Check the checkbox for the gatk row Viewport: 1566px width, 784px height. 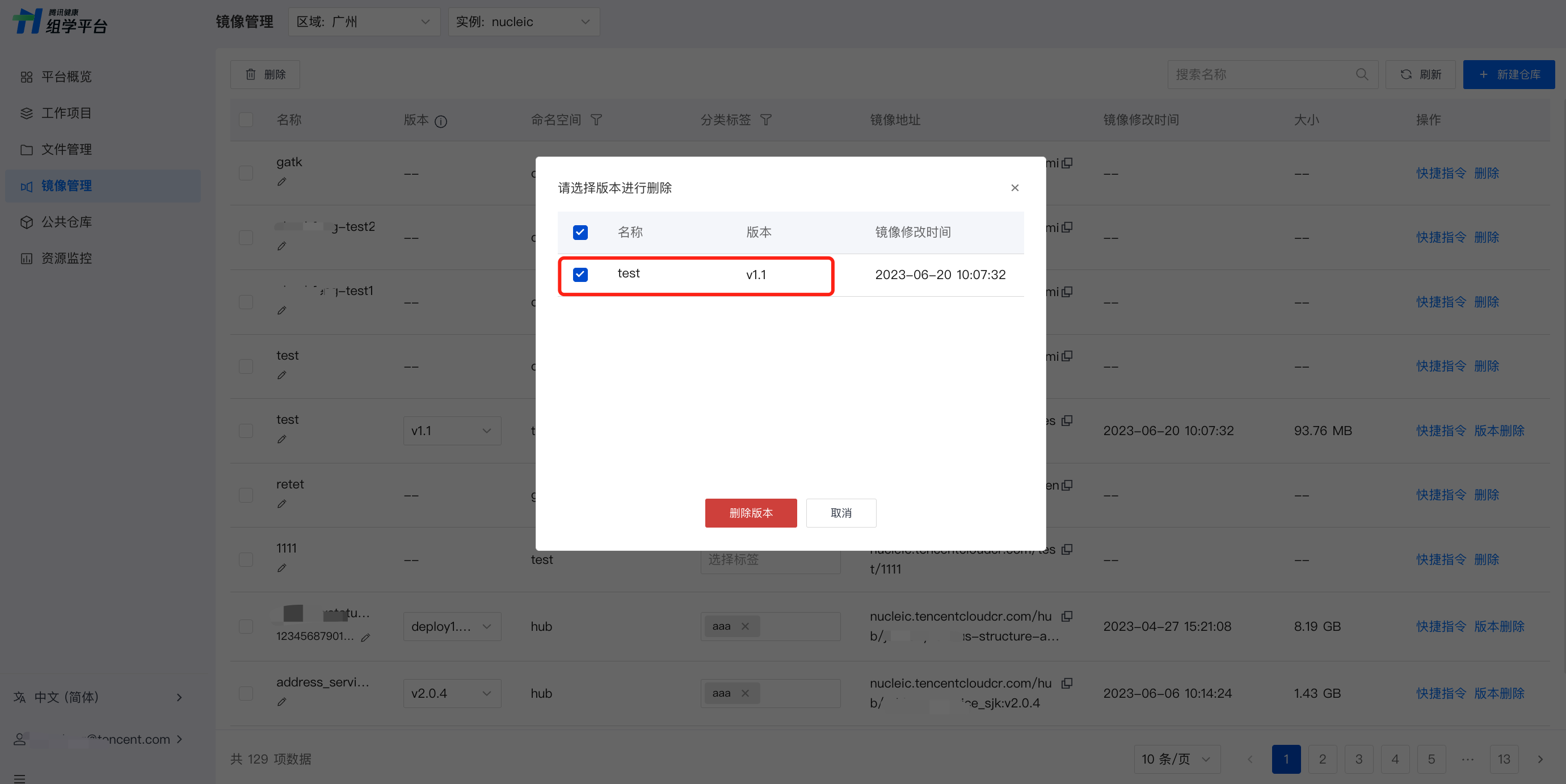pyautogui.click(x=246, y=173)
